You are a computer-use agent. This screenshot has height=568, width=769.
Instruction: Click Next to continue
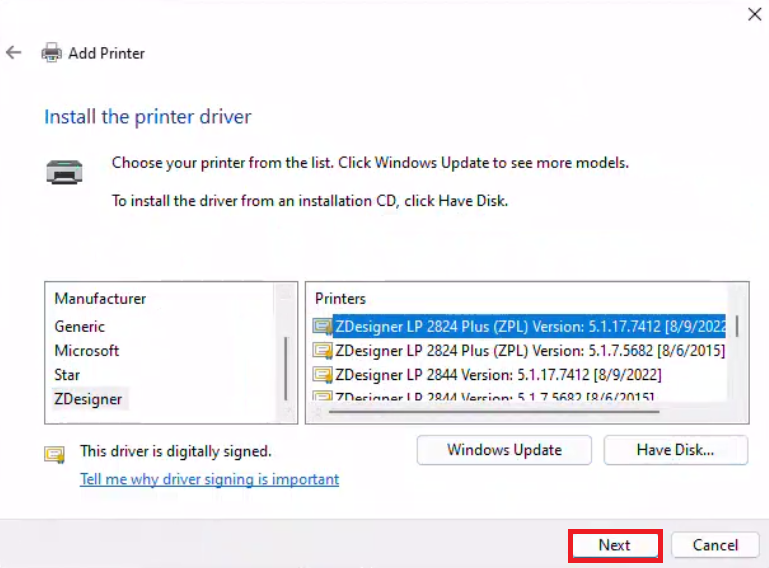click(x=615, y=545)
